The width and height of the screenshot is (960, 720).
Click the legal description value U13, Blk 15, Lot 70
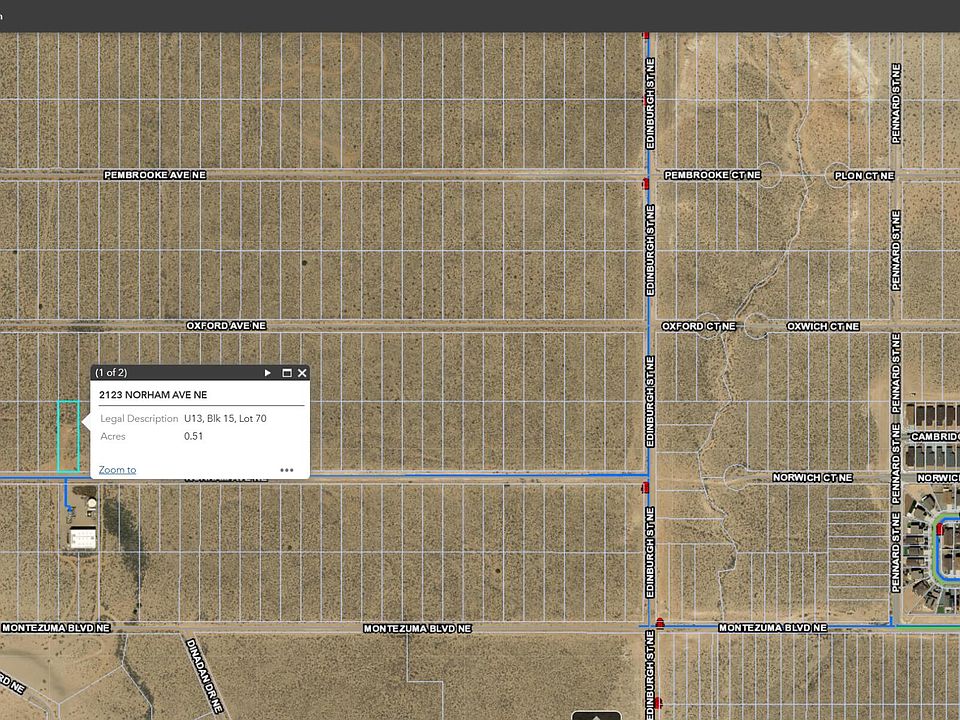pyautogui.click(x=225, y=419)
